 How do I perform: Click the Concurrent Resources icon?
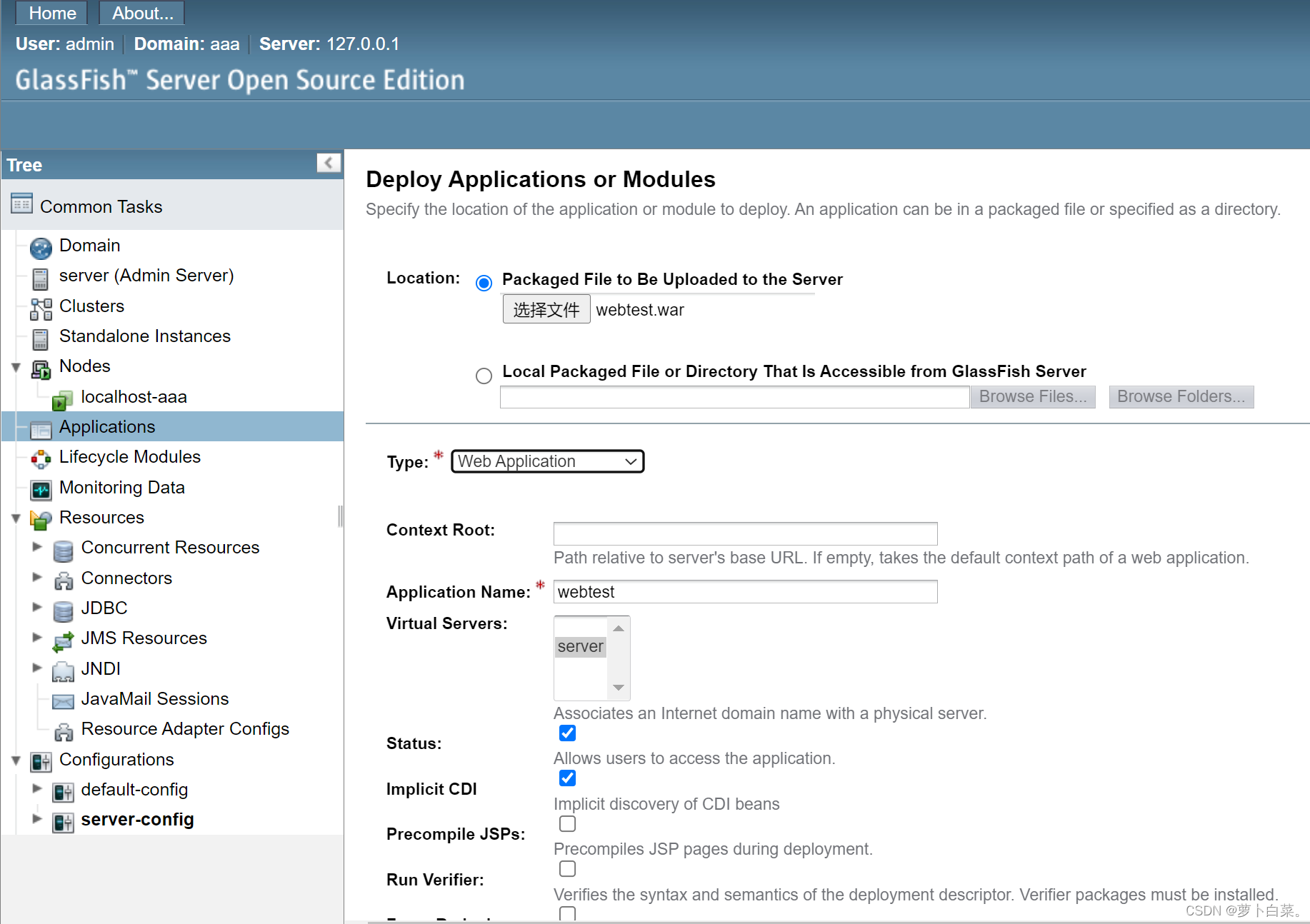click(63, 550)
